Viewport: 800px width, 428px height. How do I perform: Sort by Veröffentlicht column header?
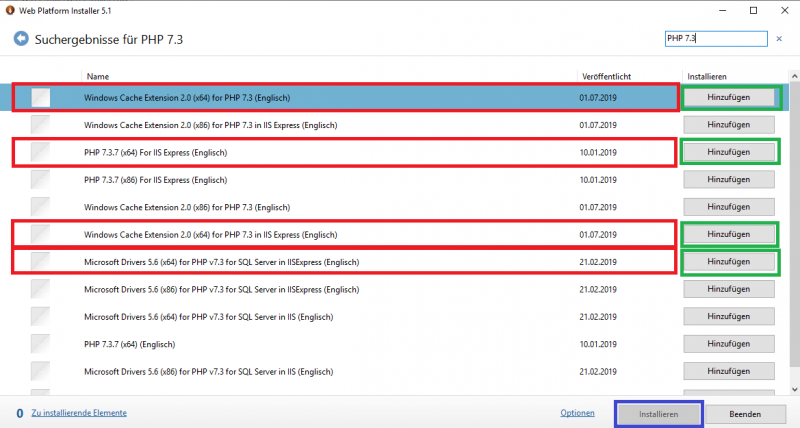tap(606, 76)
